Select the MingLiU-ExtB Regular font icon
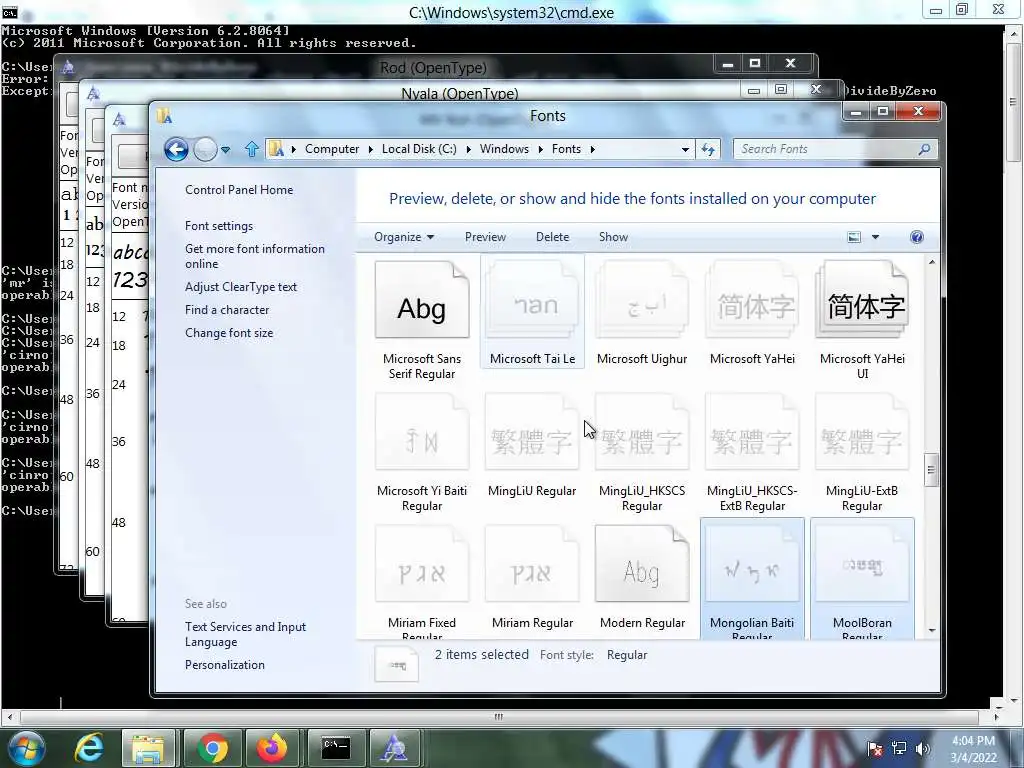Viewport: 1024px width, 768px height. pos(862,432)
